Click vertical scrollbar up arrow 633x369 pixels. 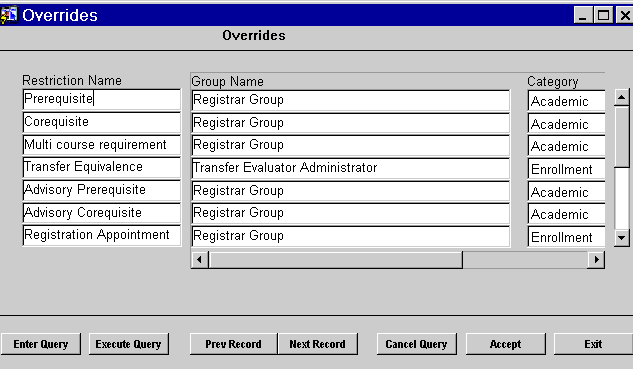(621, 97)
